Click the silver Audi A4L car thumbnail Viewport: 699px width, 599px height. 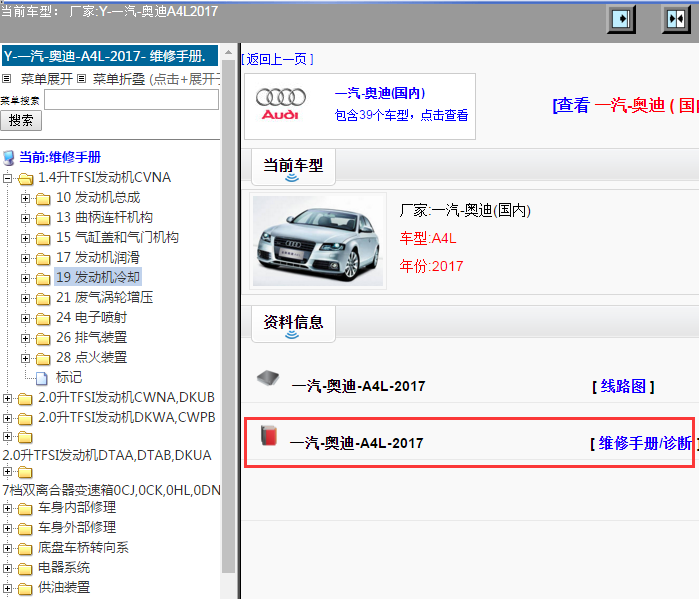[318, 241]
